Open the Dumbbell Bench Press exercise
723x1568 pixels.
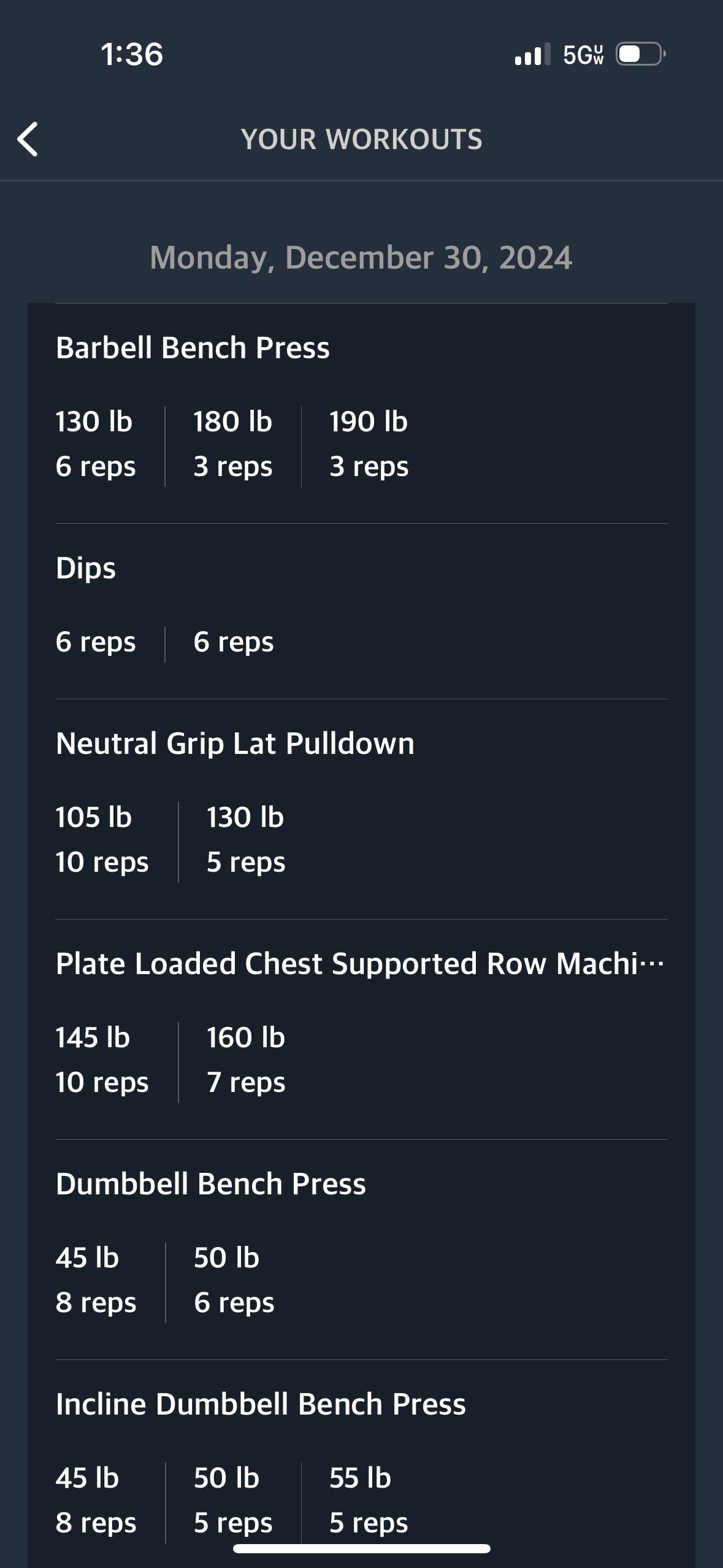click(x=210, y=1184)
